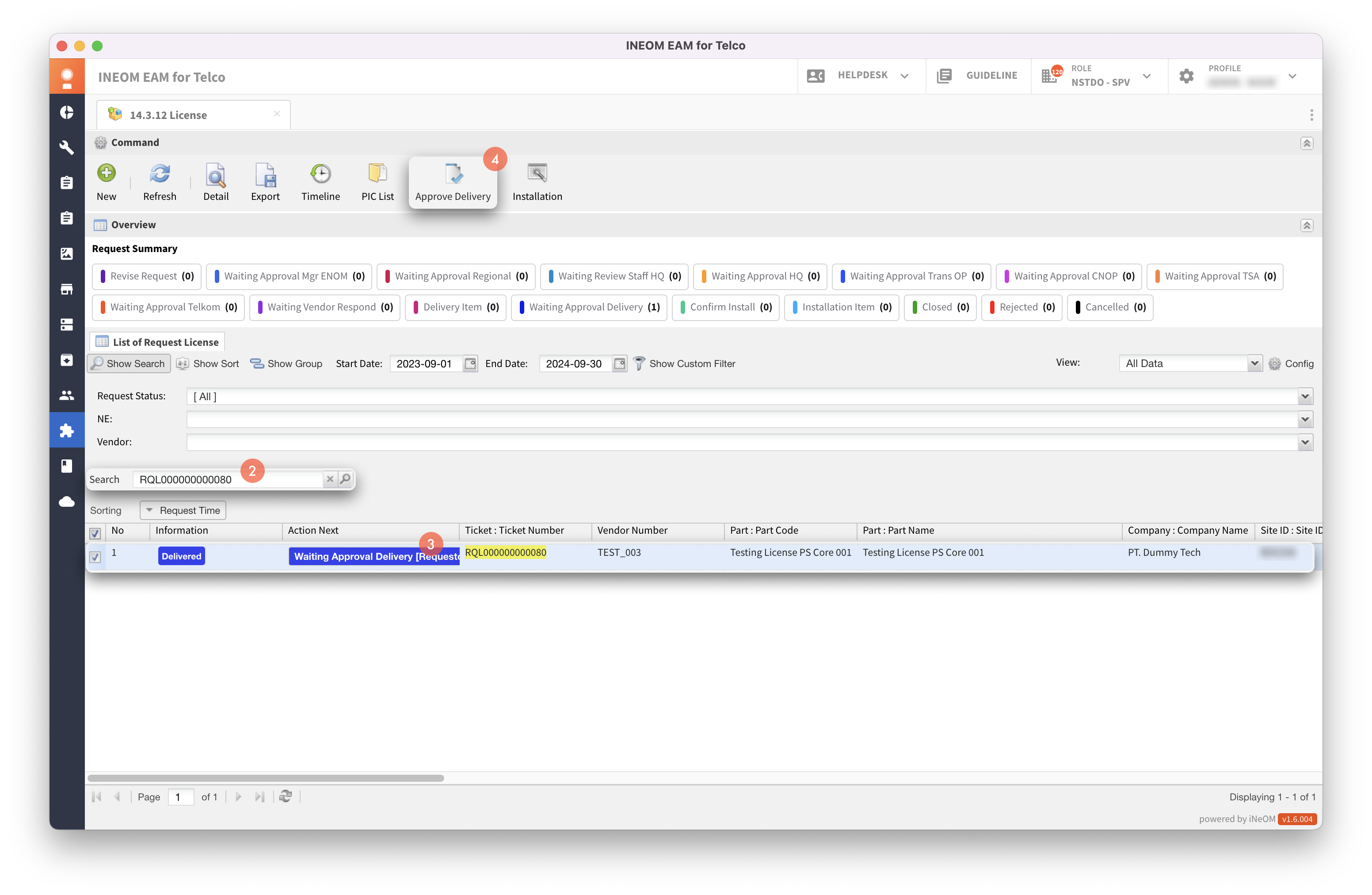Collapse the Overview panel
Screen dimensions: 1372x895
[x=1306, y=226]
